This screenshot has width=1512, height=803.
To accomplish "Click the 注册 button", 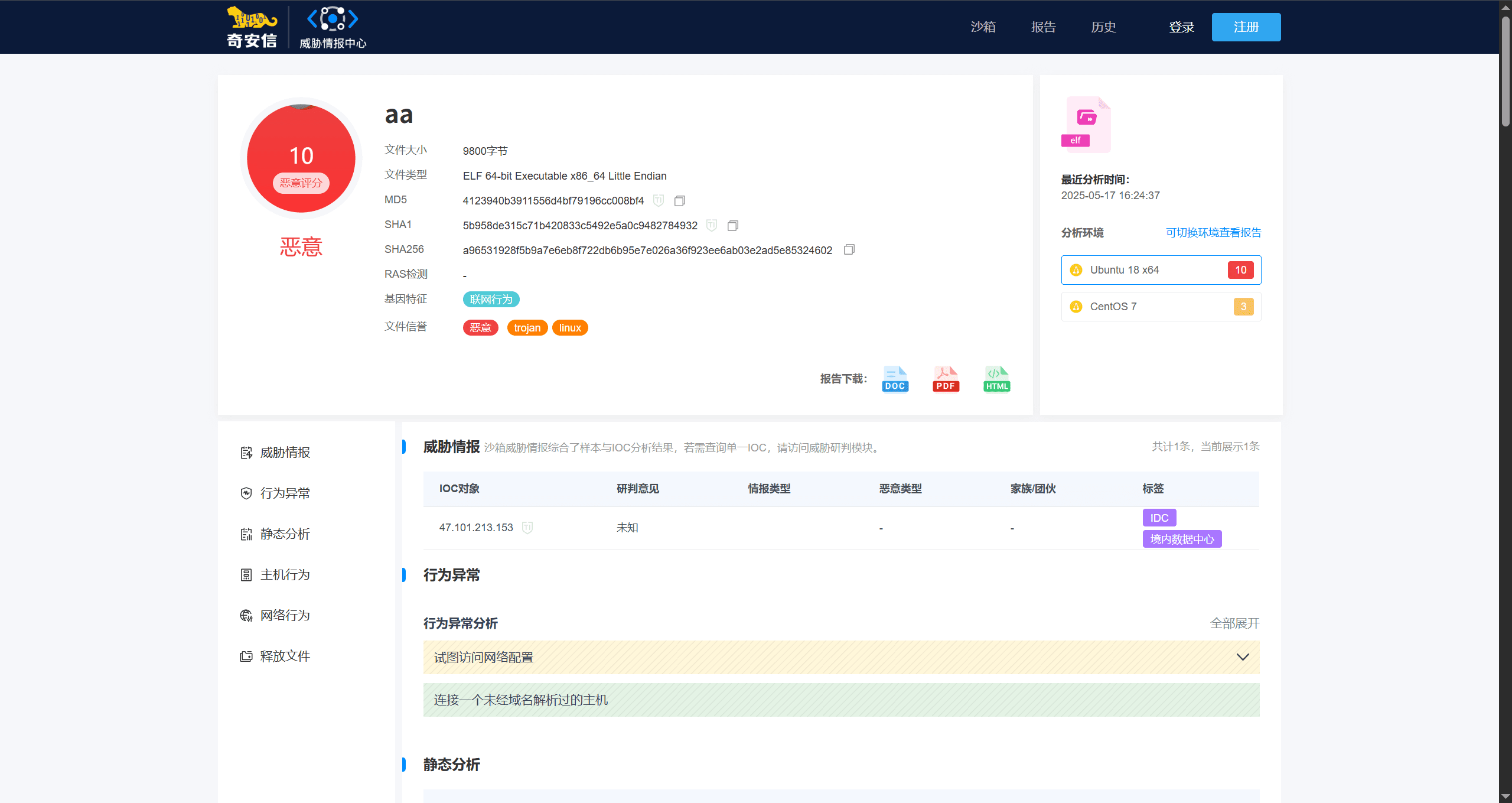I will [x=1246, y=27].
